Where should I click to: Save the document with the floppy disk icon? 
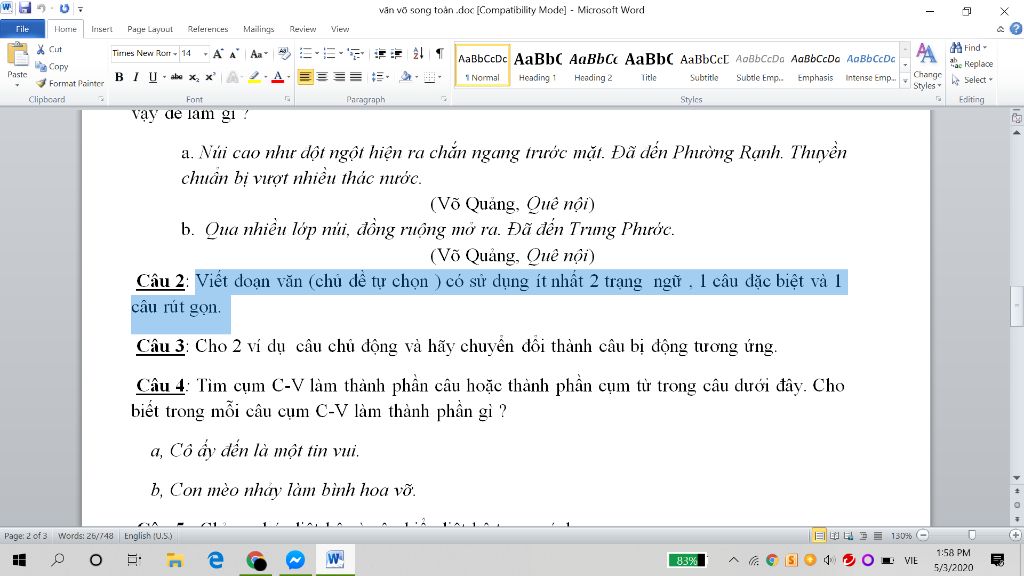click(25, 8)
